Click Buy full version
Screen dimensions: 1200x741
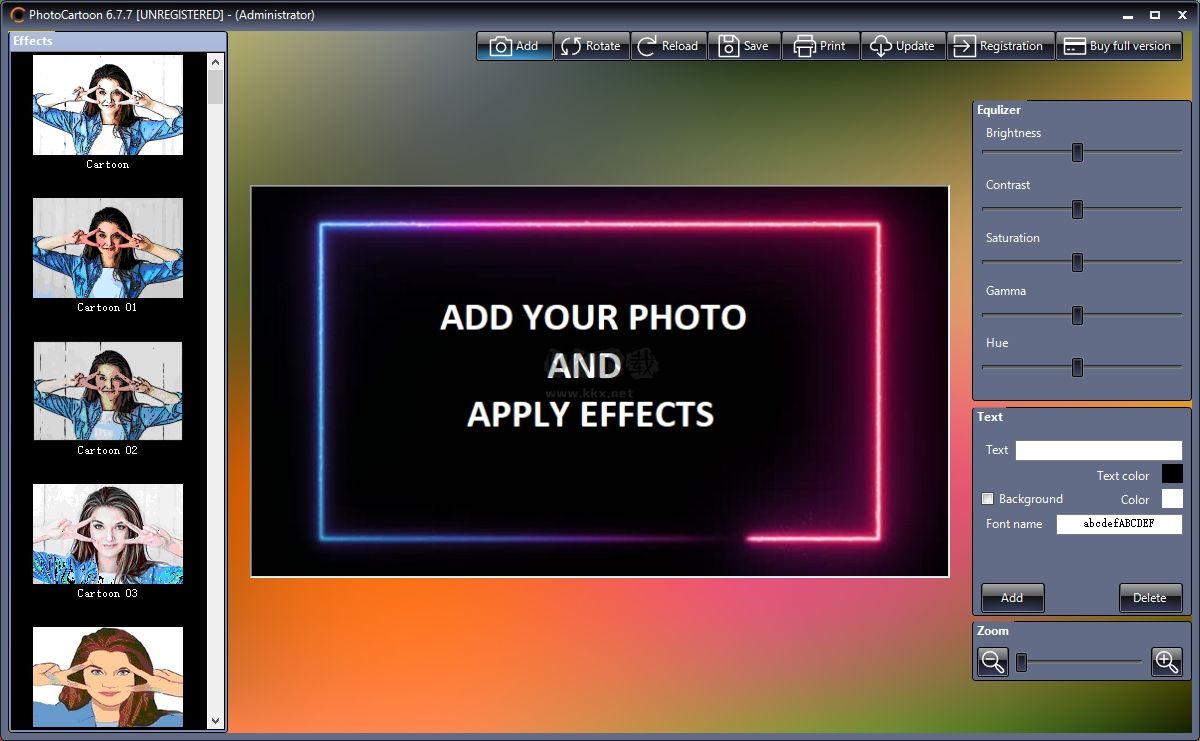click(1118, 46)
